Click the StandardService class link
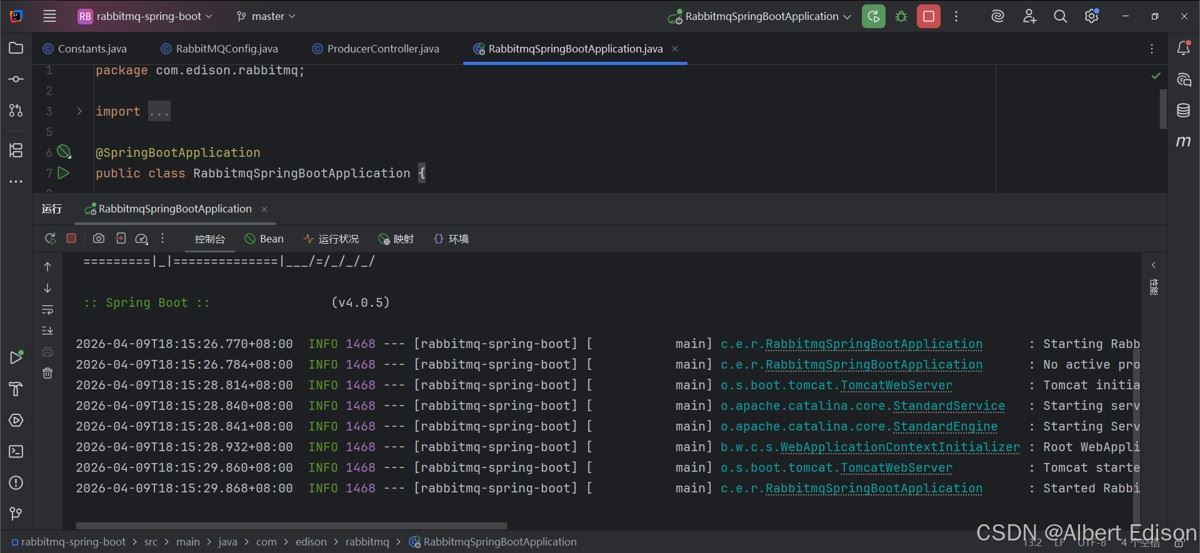 click(949, 406)
